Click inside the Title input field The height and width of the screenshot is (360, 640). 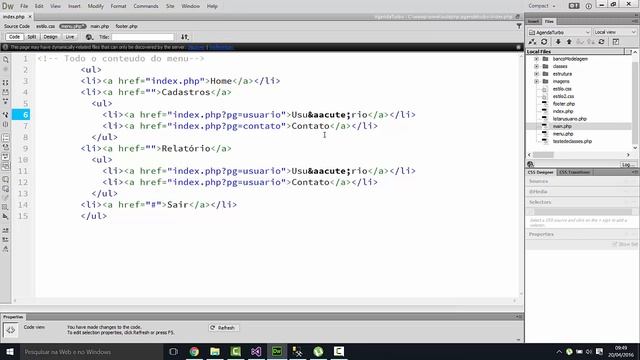(142, 37)
